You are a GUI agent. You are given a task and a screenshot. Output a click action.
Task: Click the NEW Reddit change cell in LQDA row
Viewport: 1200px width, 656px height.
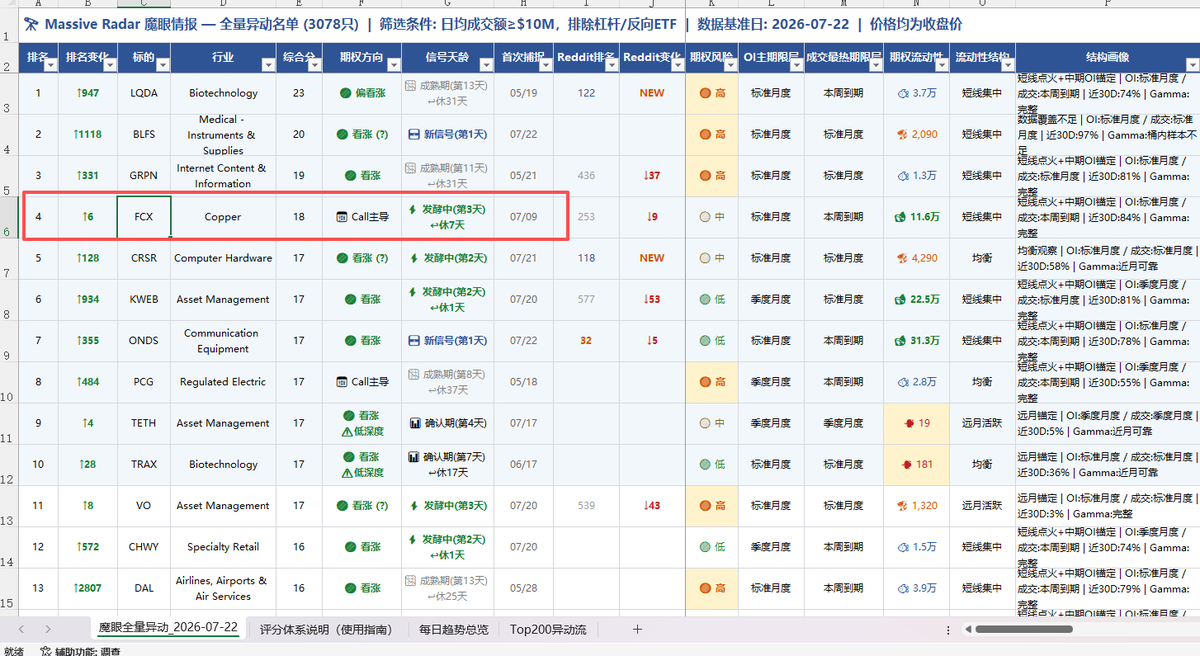pyautogui.click(x=652, y=93)
